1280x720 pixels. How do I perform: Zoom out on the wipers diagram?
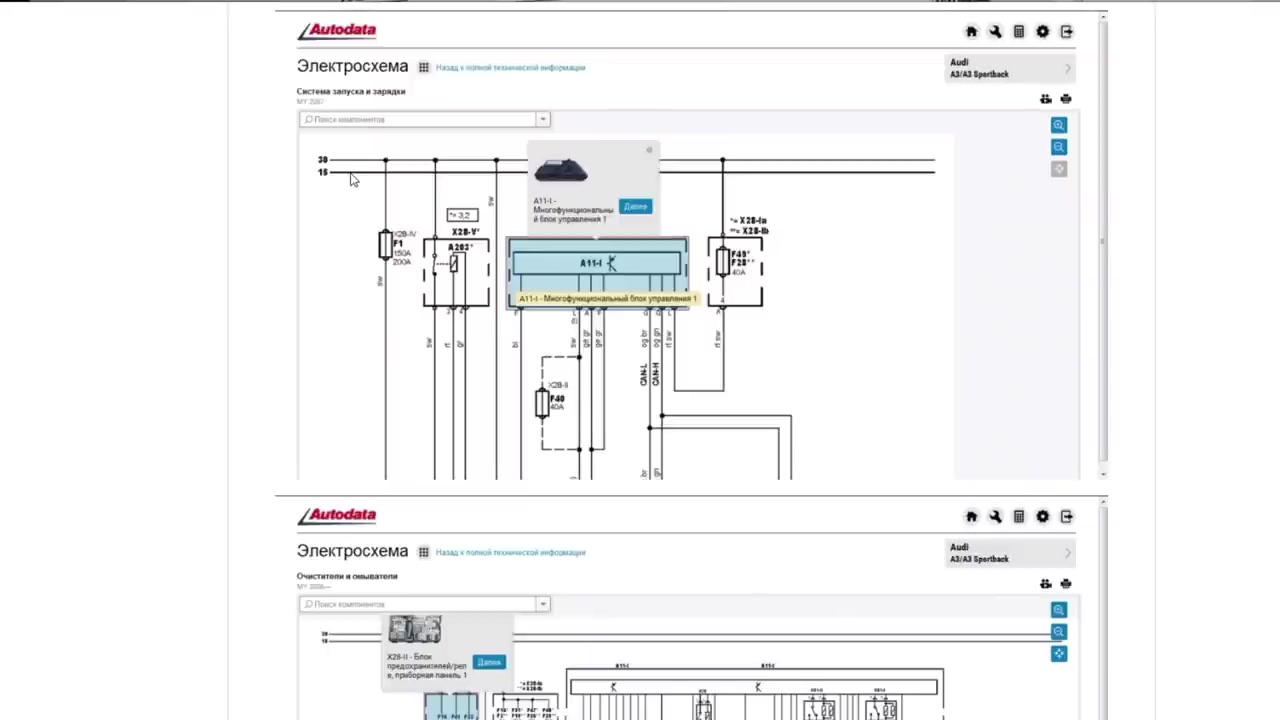tap(1059, 632)
